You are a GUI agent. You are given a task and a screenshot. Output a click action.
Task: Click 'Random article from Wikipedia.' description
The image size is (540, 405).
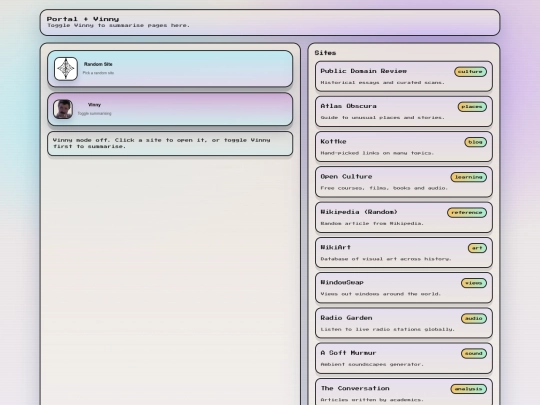(x=372, y=224)
